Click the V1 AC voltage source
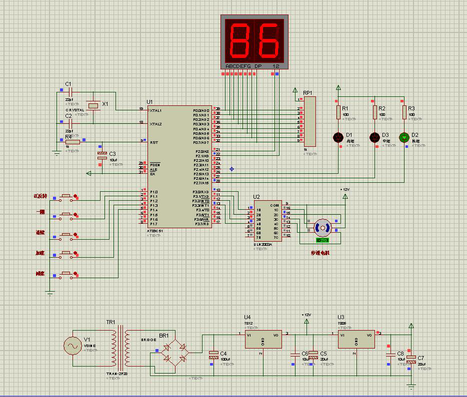 73,346
